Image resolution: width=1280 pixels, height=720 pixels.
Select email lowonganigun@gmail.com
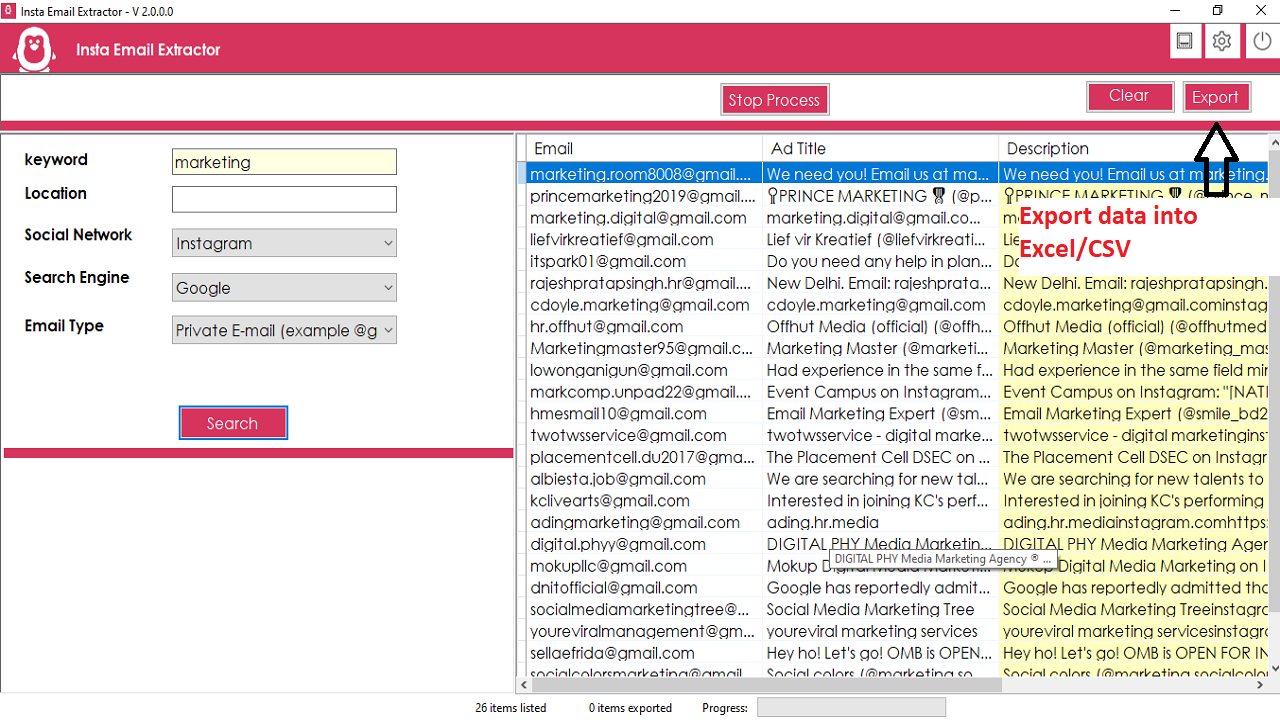pos(645,370)
